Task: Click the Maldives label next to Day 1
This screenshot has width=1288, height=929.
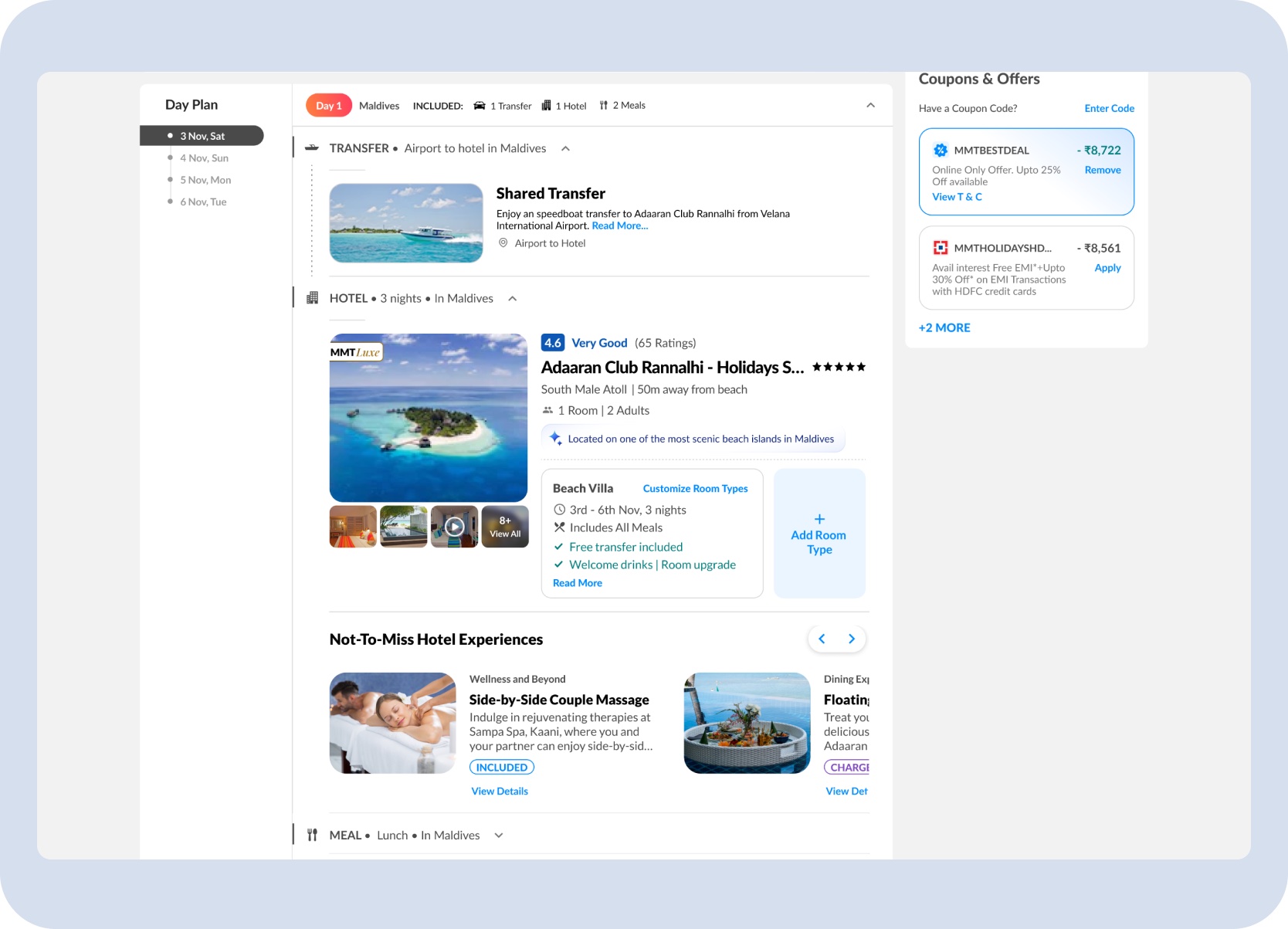Action: [x=379, y=106]
